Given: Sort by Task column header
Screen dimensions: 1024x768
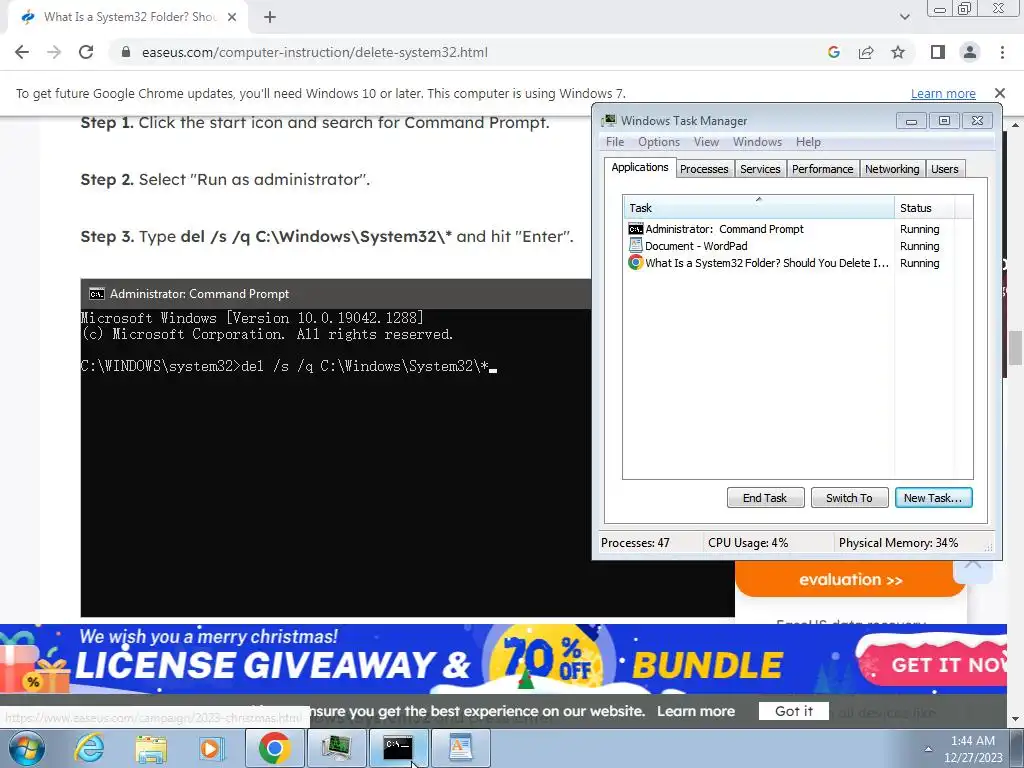Looking at the screenshot, I should tap(759, 208).
